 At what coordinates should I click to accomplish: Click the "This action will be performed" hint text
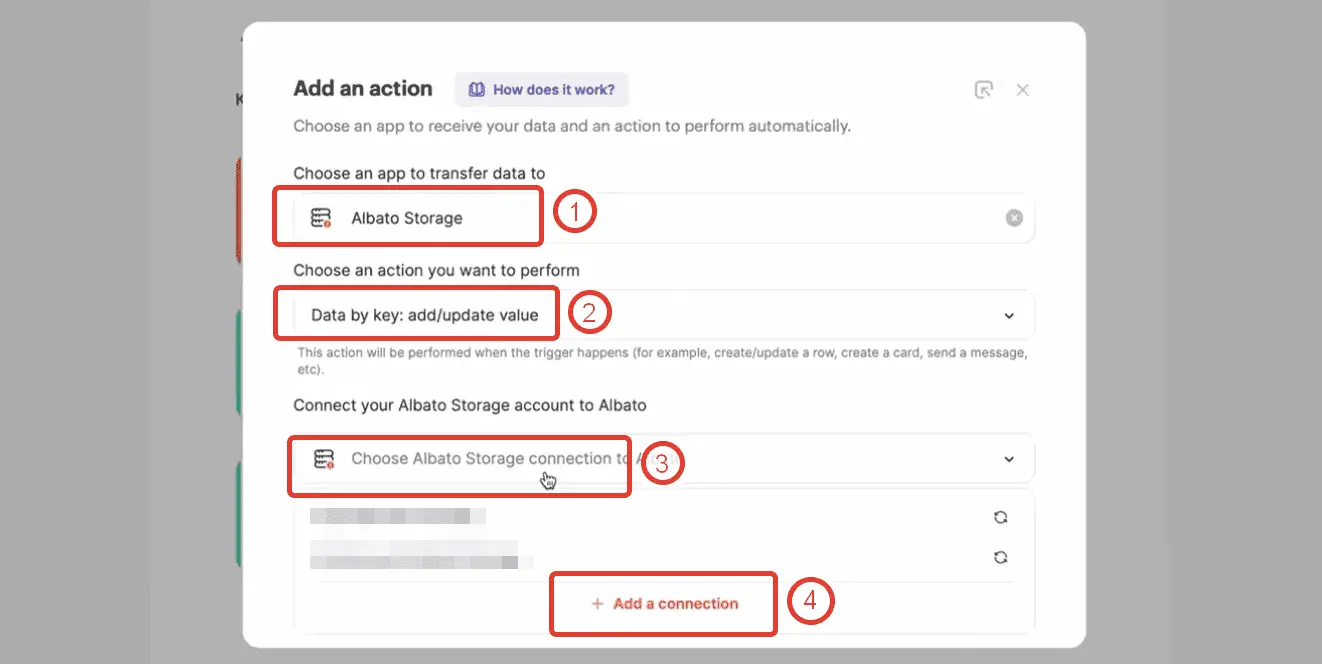[x=662, y=361]
